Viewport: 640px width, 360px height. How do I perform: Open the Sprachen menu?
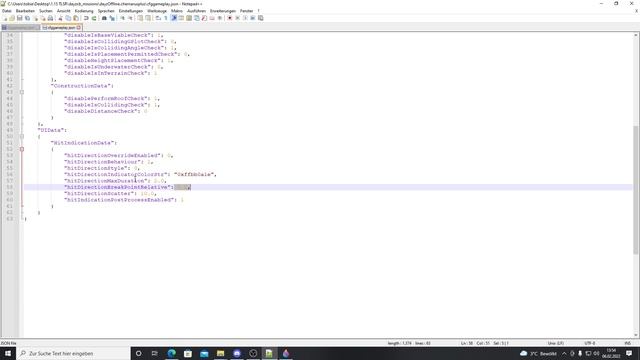(x=106, y=11)
